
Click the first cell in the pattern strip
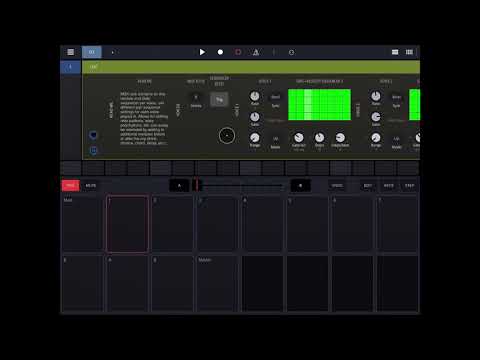click(71, 168)
